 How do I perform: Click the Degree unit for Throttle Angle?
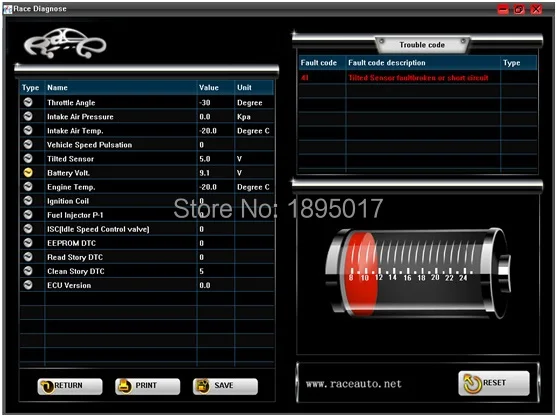tap(250, 103)
